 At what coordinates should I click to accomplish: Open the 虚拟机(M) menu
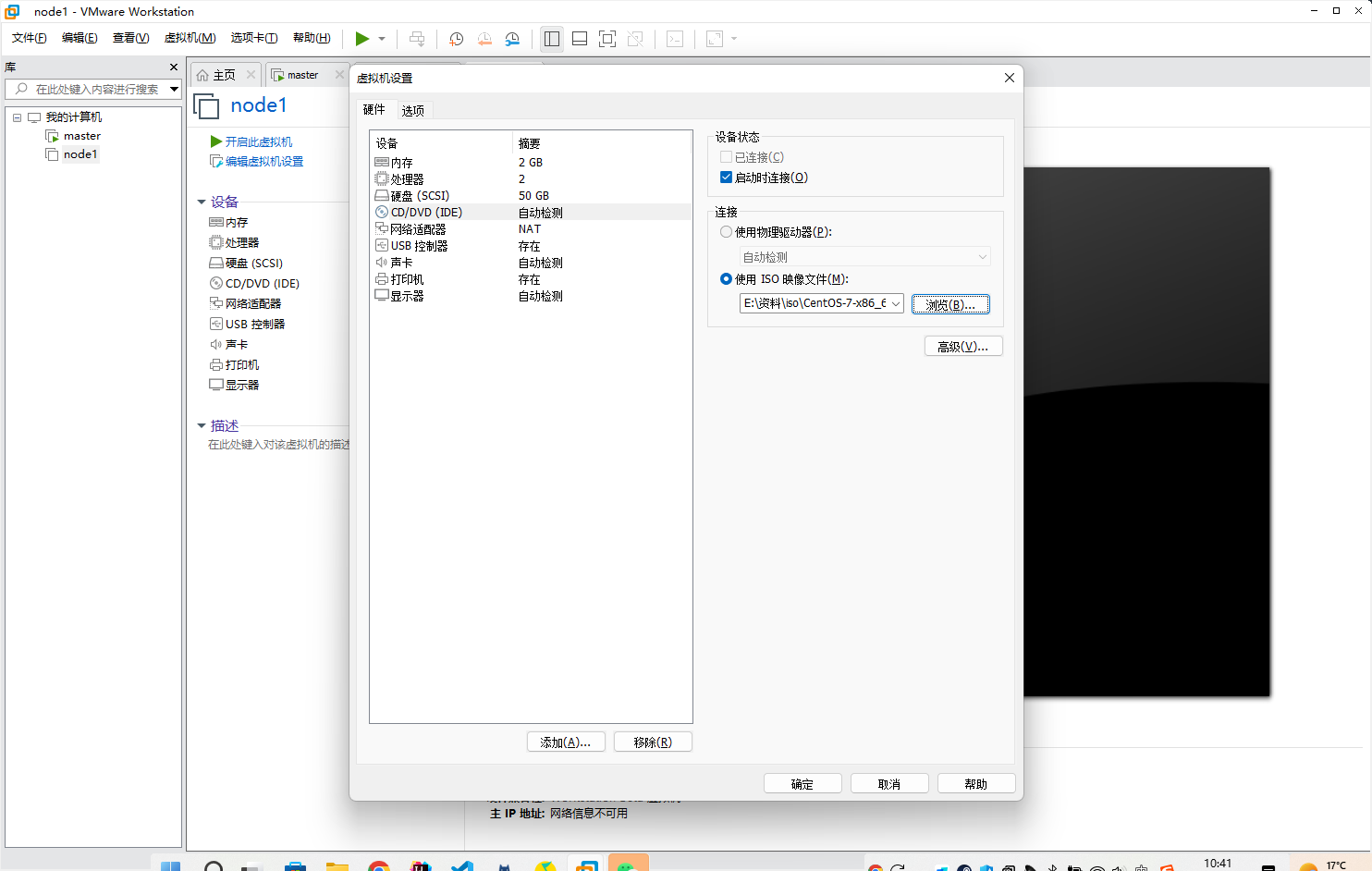[x=190, y=38]
